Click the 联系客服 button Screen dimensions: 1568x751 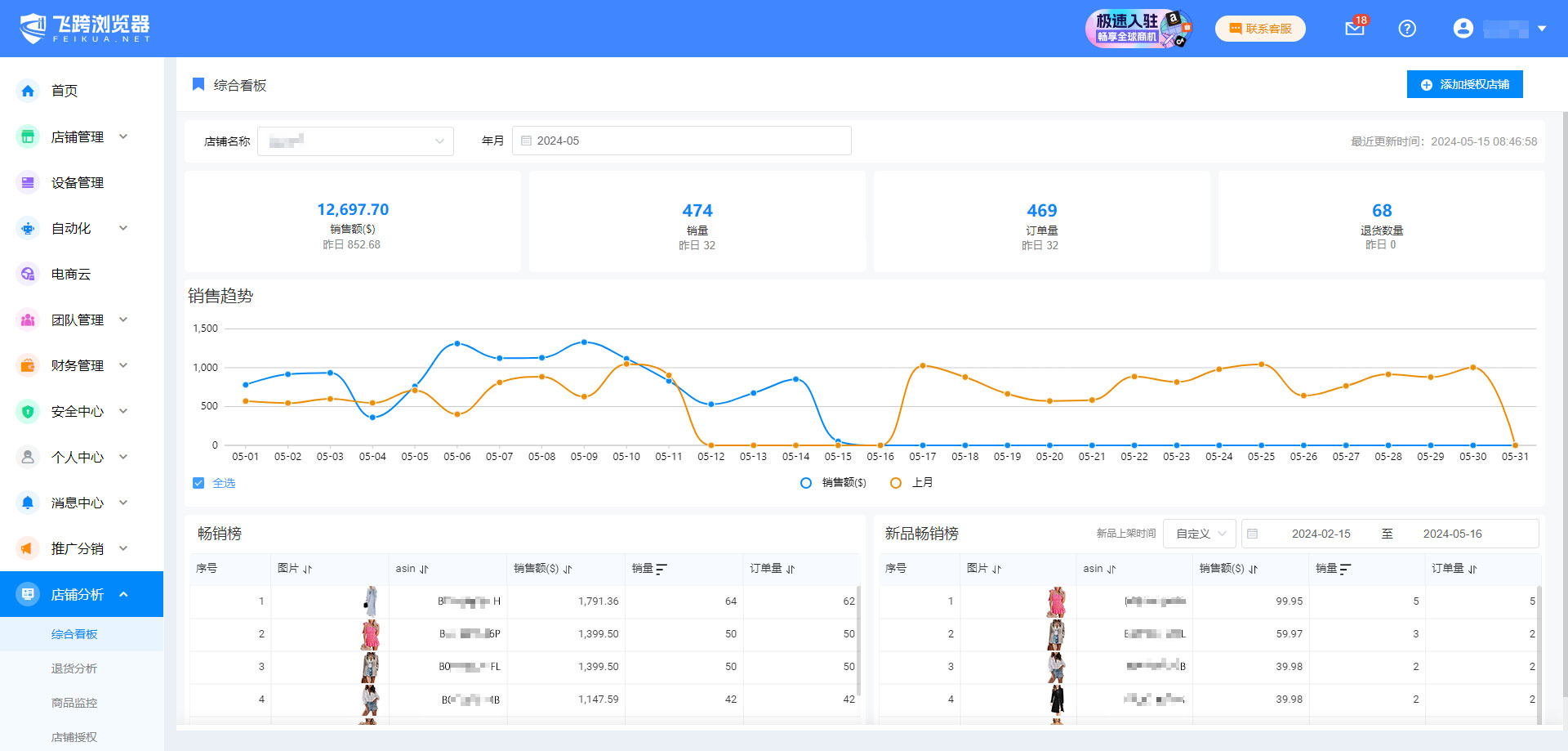point(1260,29)
